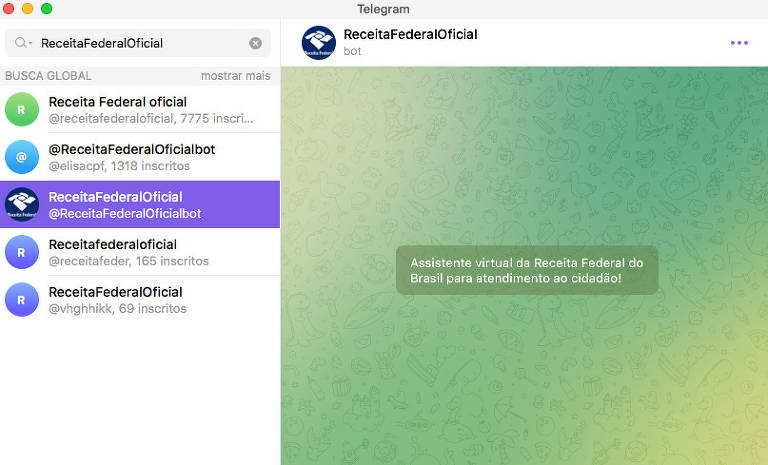Open the green R avatar of Receita Federal oficial
This screenshot has width=768, height=465.
pos(22,109)
